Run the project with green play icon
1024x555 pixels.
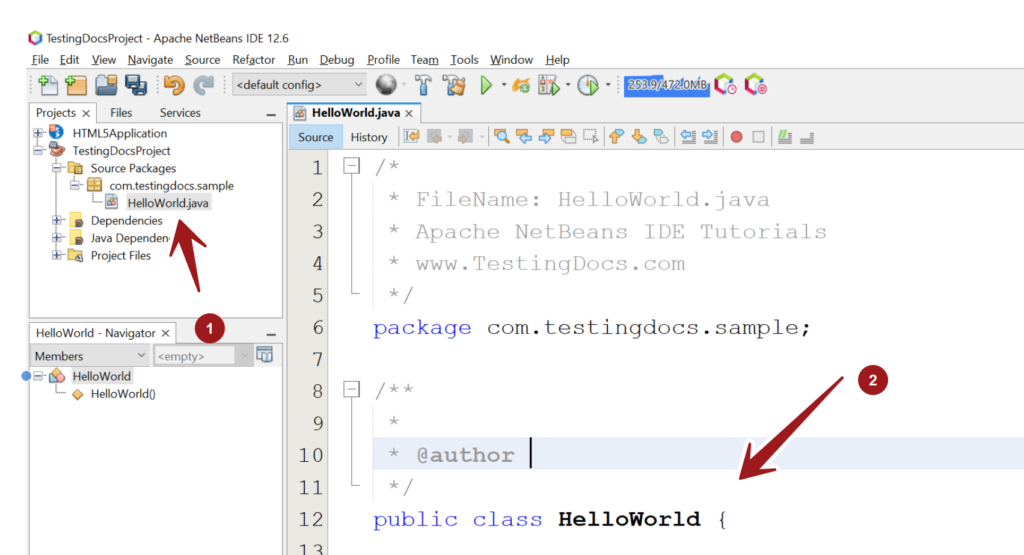(486, 86)
